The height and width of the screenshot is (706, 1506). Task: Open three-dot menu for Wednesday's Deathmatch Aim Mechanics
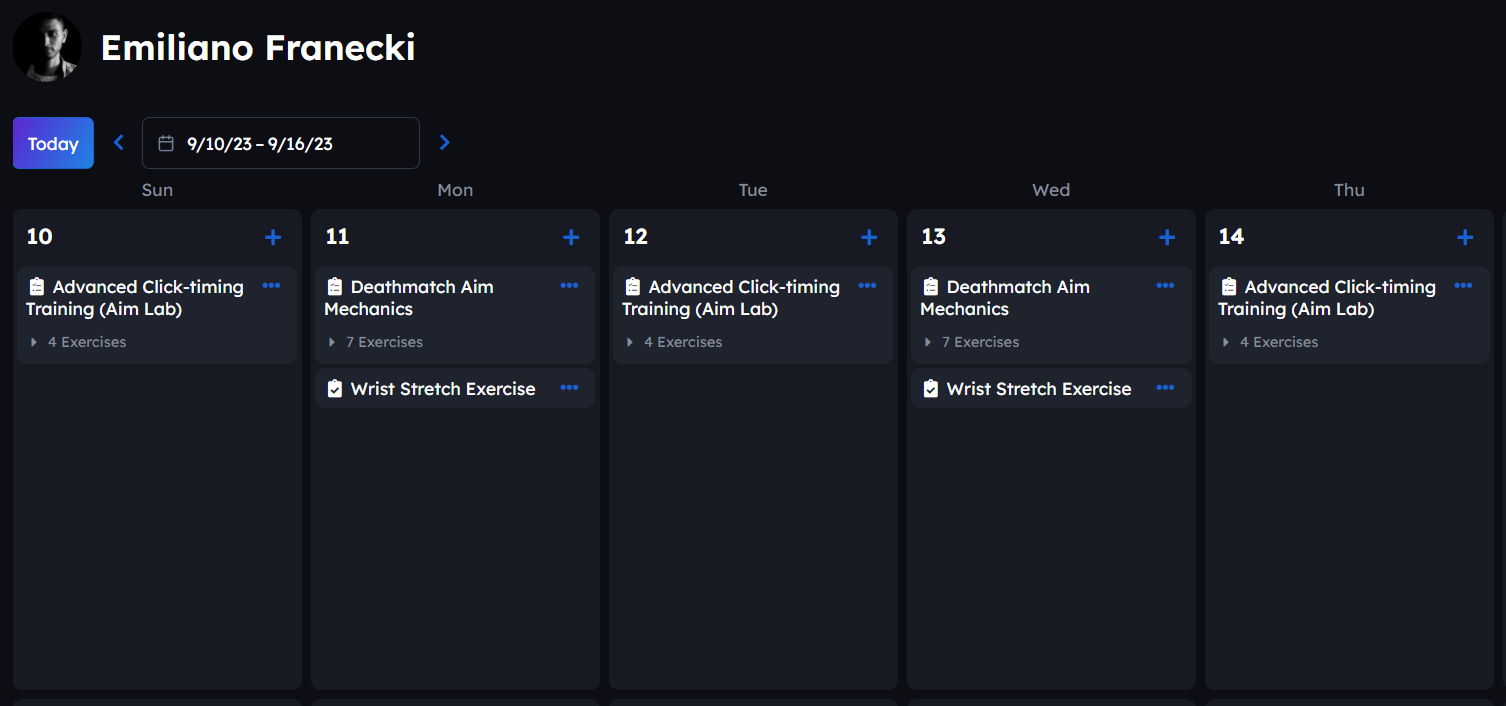[1165, 286]
